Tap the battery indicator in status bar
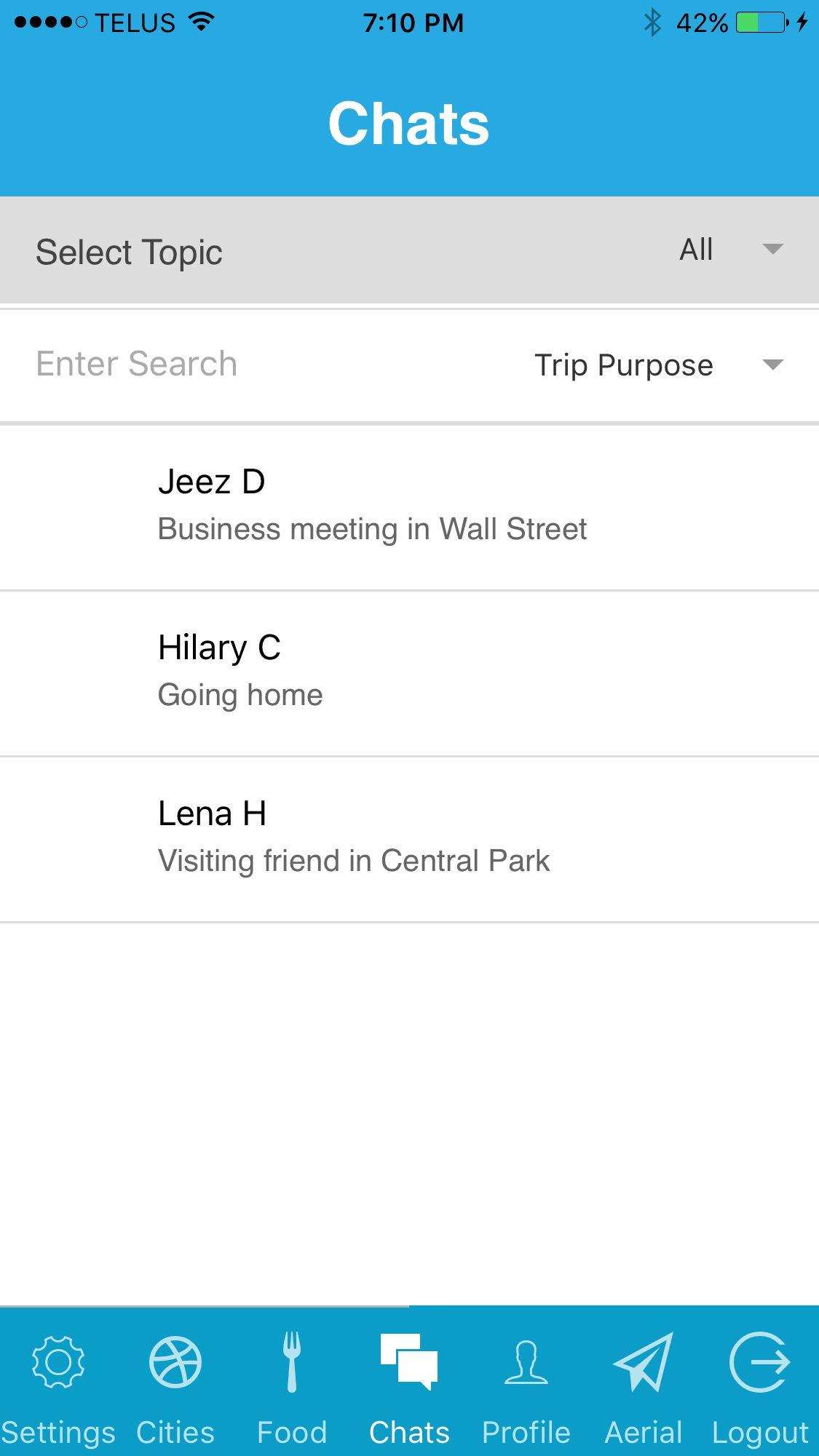 pyautogui.click(x=761, y=23)
